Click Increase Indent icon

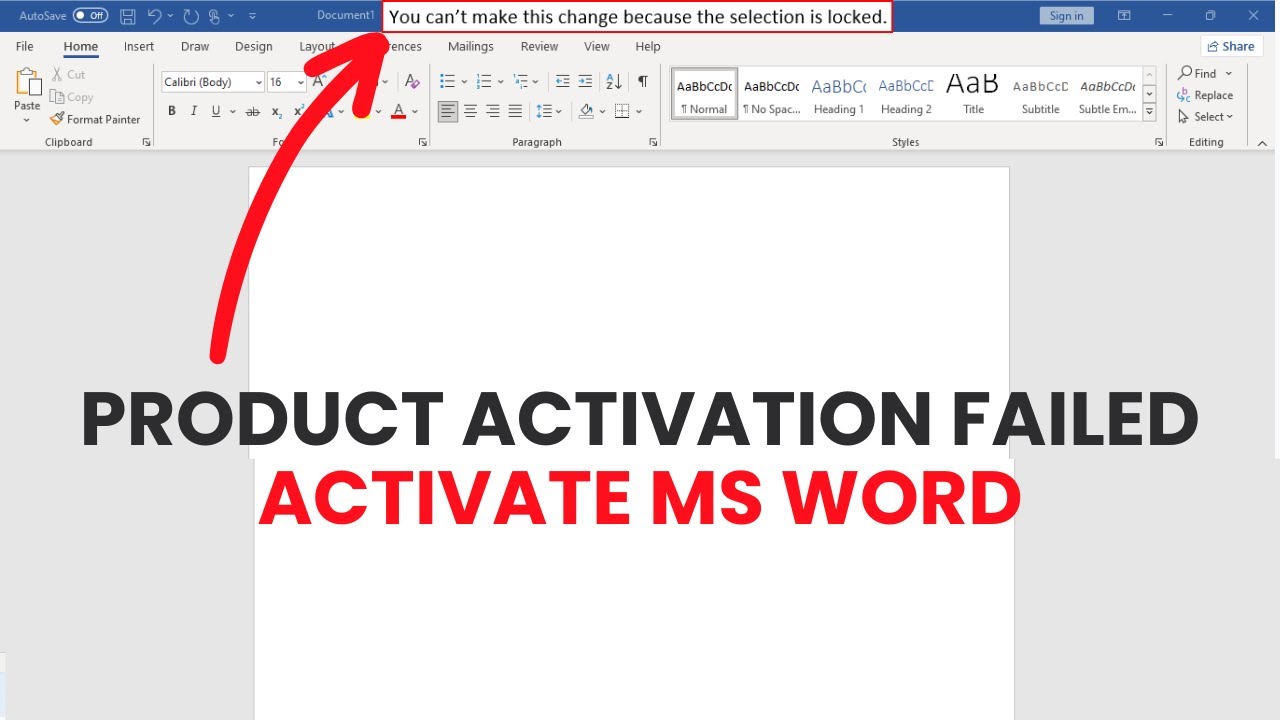click(586, 82)
